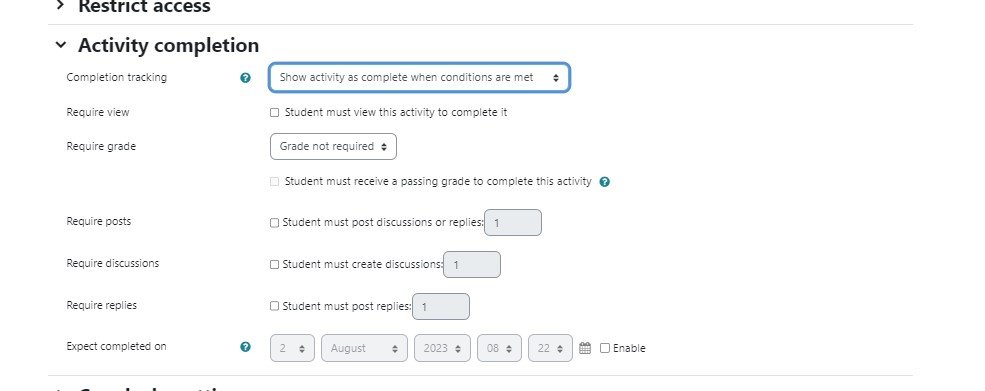The image size is (985, 391).
Task: Open the hour dropdown showing 08
Action: [x=499, y=348]
